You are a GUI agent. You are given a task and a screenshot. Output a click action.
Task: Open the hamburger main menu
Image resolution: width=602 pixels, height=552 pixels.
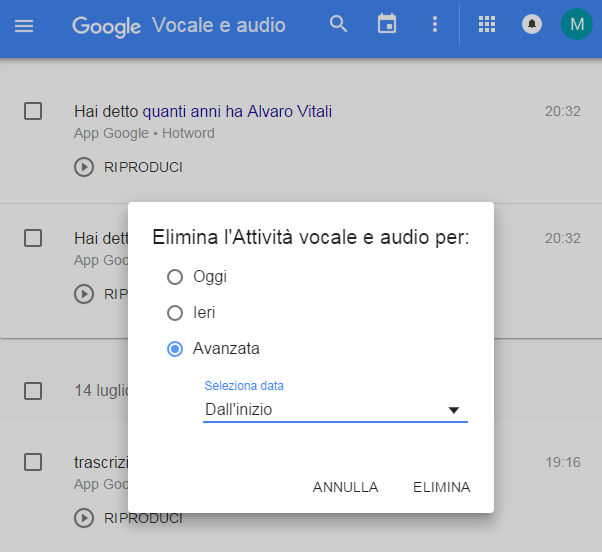coord(24,26)
